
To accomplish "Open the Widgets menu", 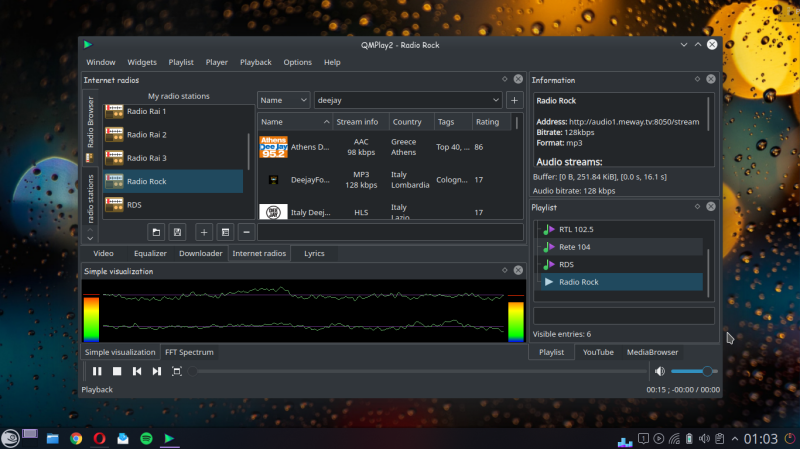I will [x=142, y=62].
